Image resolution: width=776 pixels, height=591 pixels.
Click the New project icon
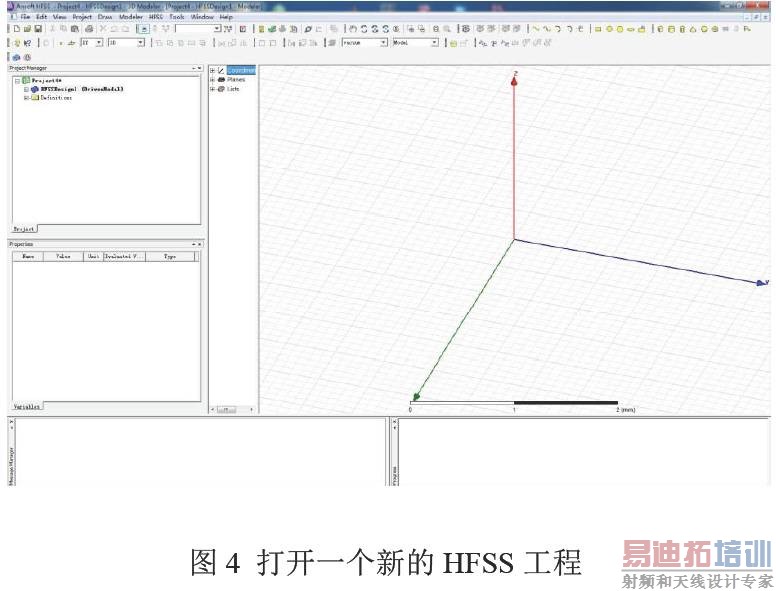point(16,29)
